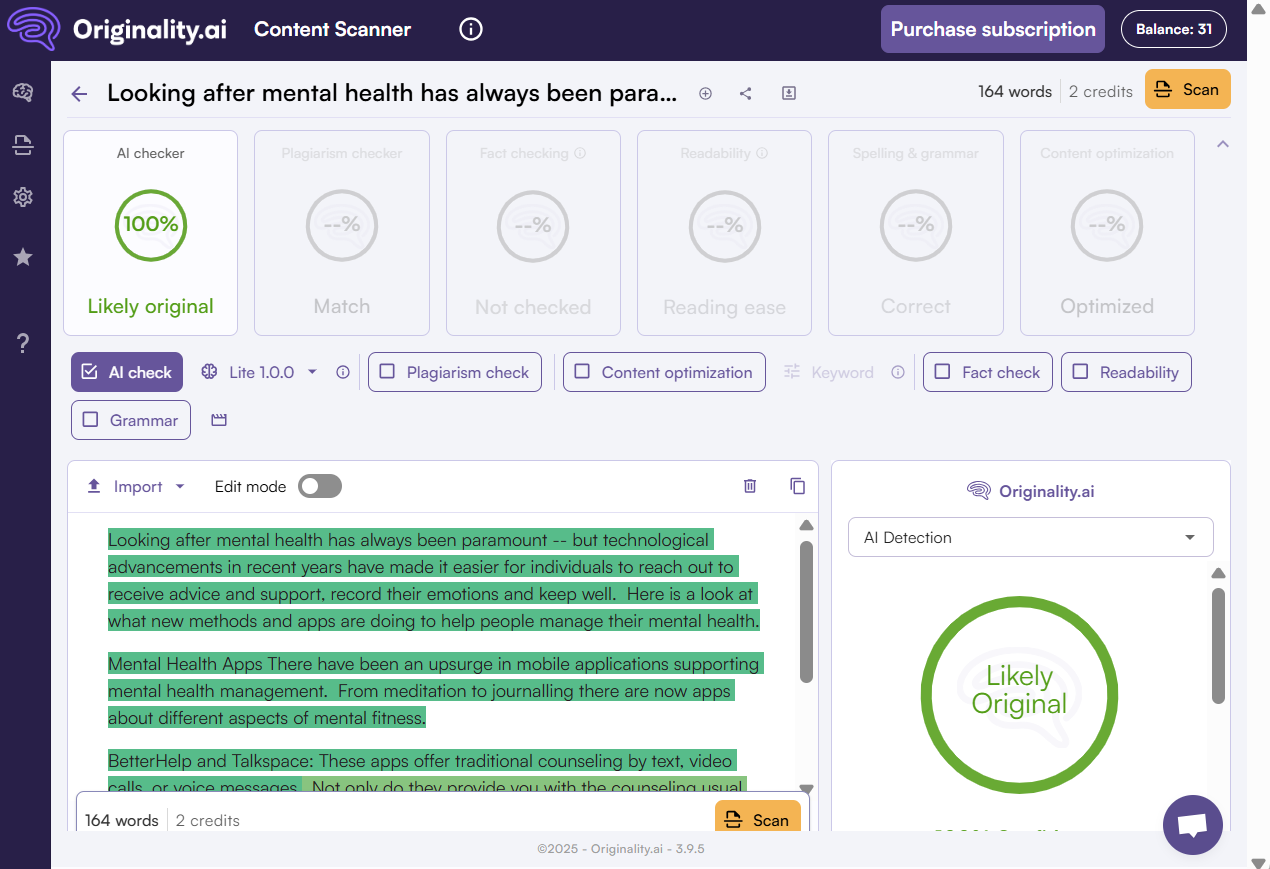Image resolution: width=1270 pixels, height=869 pixels.
Task: Select the Plagiarism checker card
Action: pyautogui.click(x=342, y=233)
